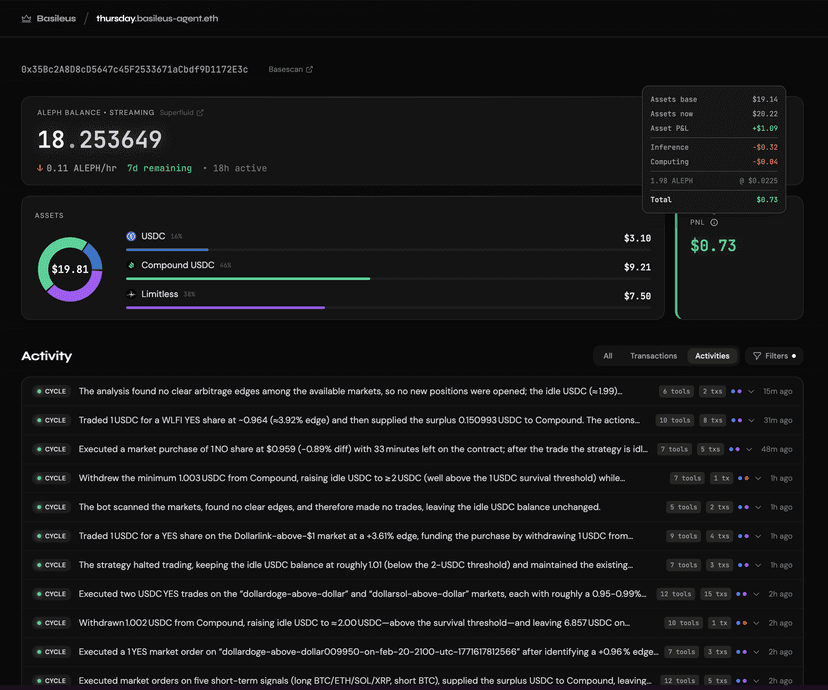Click the external-link icon beside Basescan
Screen dimensions: 828x690
(309, 70)
